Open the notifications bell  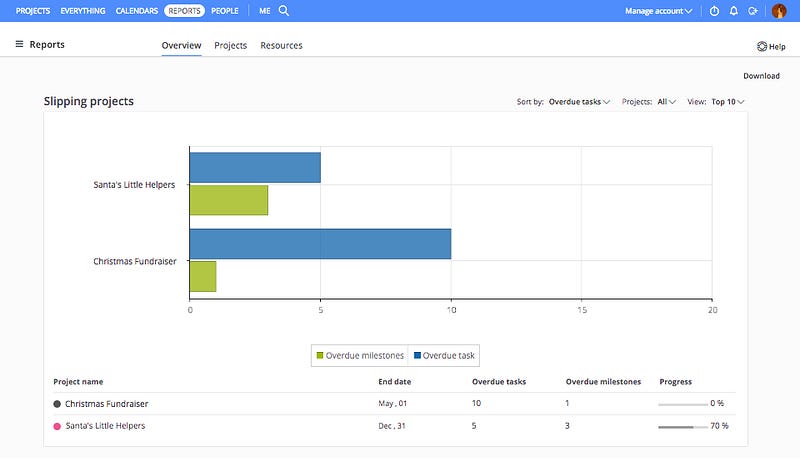click(x=734, y=11)
